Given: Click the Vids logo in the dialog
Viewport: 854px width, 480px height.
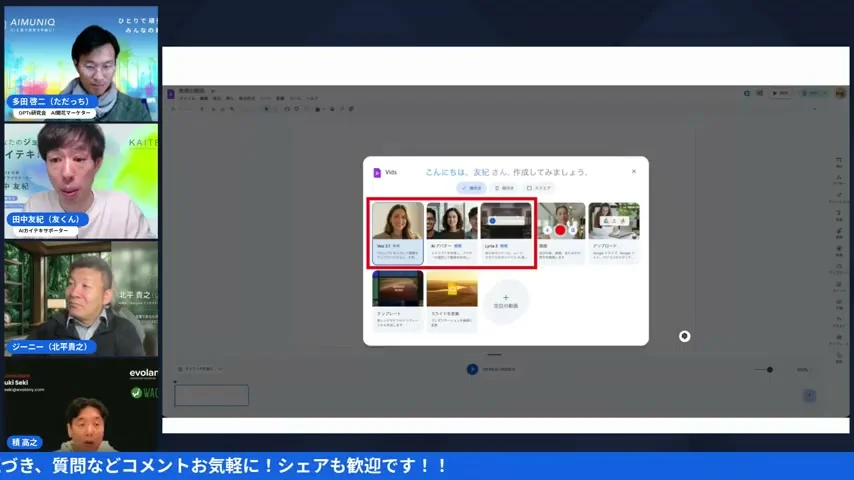Looking at the screenshot, I should tap(377, 172).
